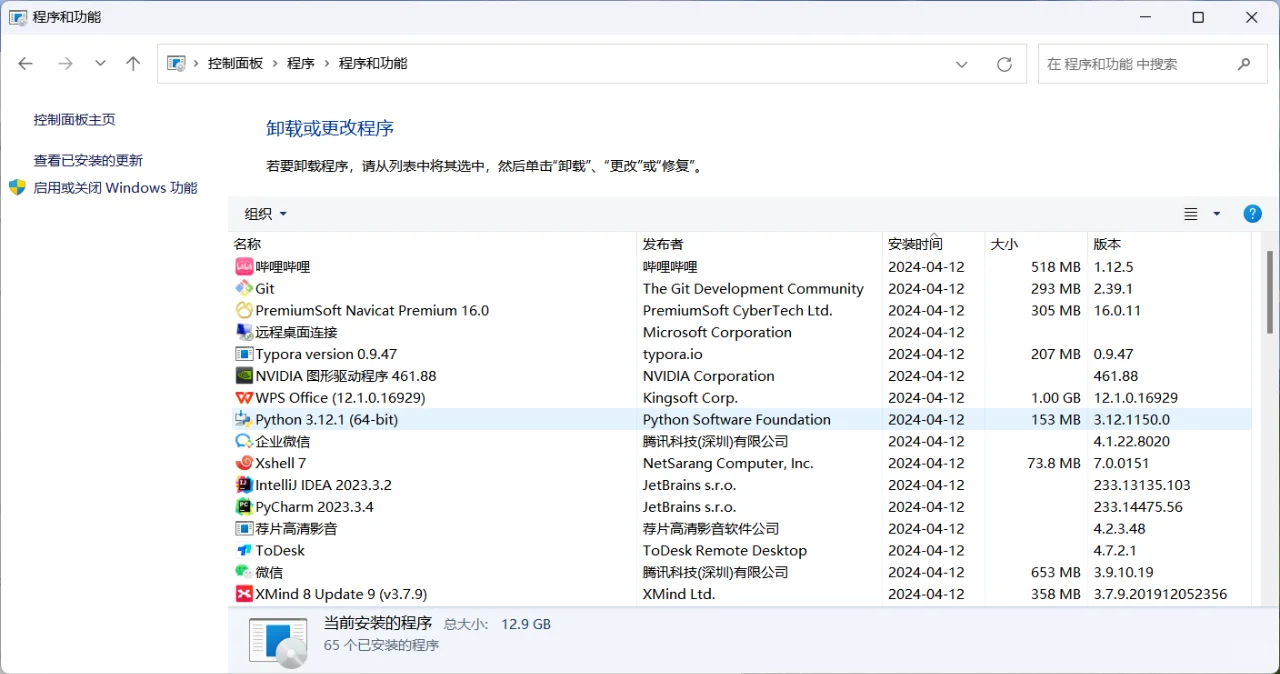Open the 组织 dropdown menu
1280x674 pixels.
266,214
